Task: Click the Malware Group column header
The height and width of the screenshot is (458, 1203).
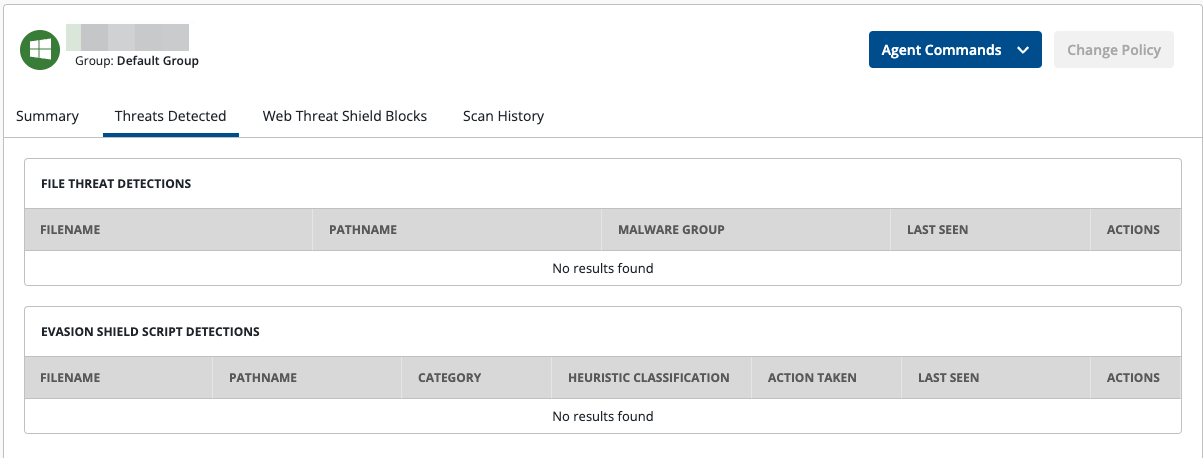Action: [671, 230]
